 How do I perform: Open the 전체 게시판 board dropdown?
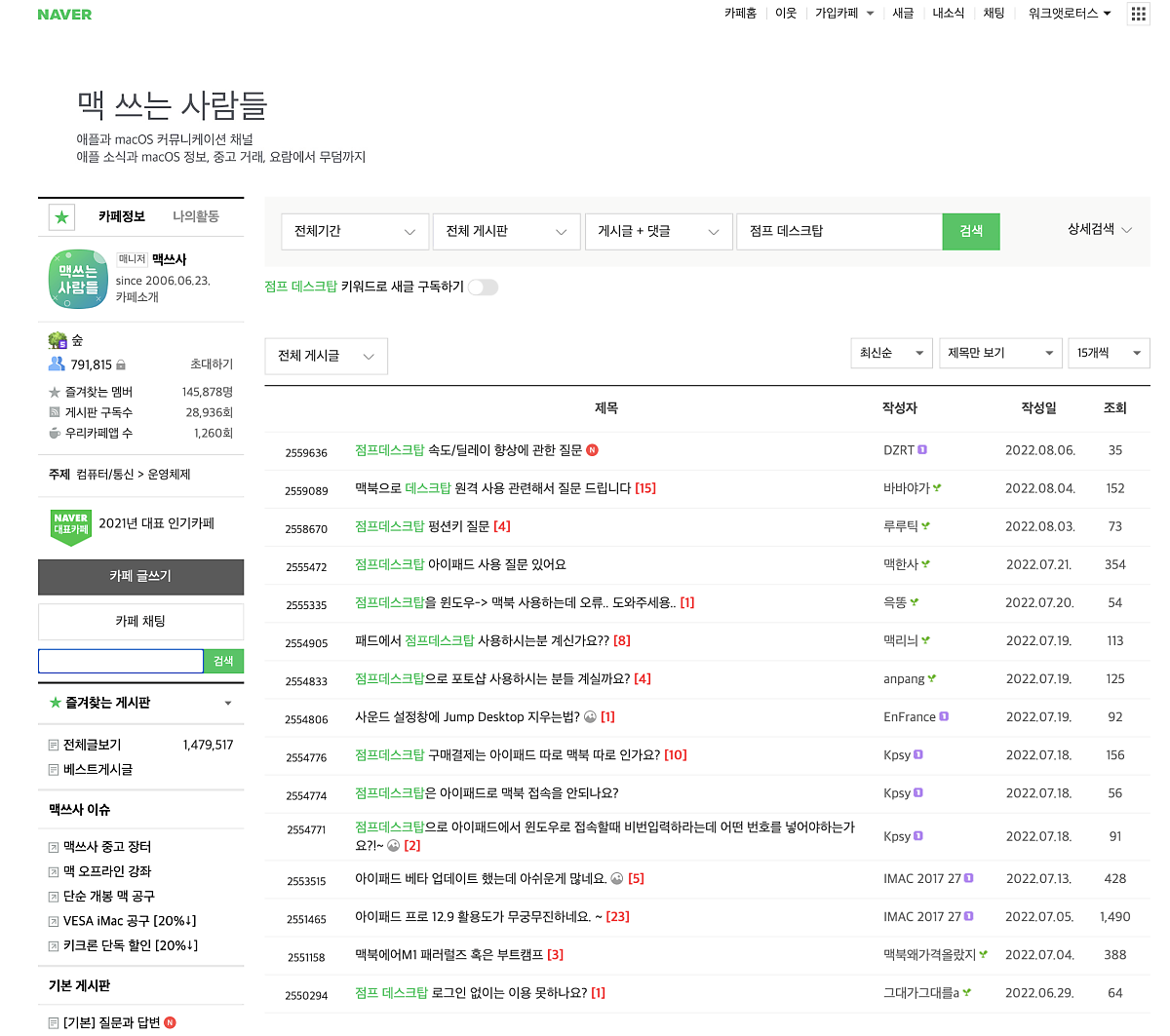(507, 232)
